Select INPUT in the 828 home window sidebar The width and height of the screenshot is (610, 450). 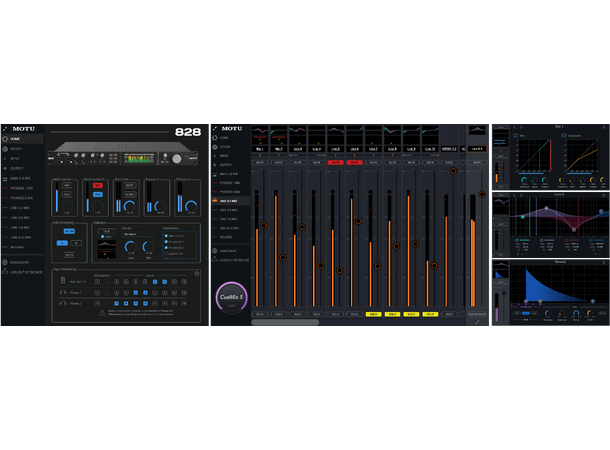[x=15, y=159]
